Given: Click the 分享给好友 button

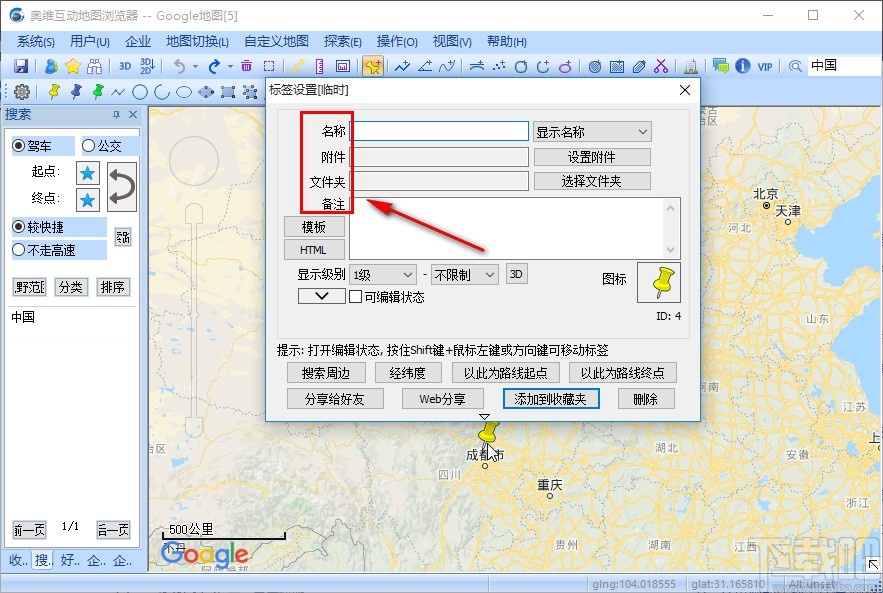Looking at the screenshot, I should (x=335, y=399).
